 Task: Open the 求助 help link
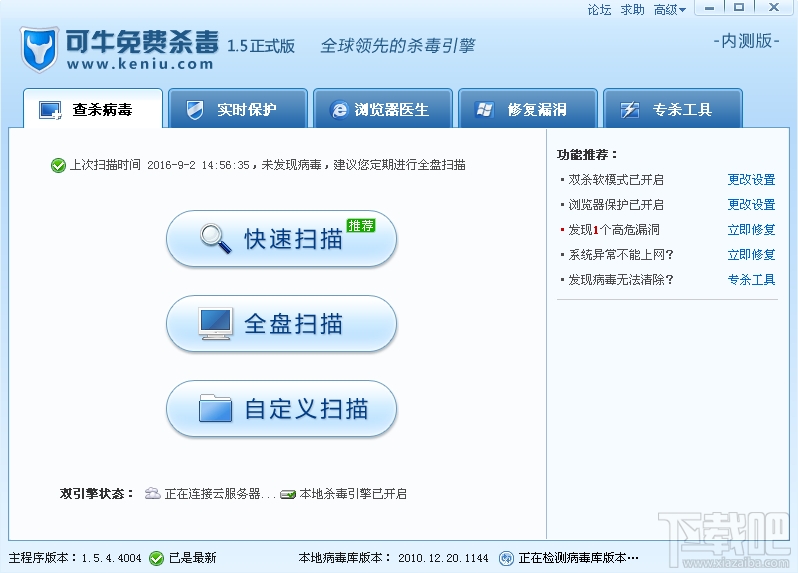pyautogui.click(x=632, y=10)
